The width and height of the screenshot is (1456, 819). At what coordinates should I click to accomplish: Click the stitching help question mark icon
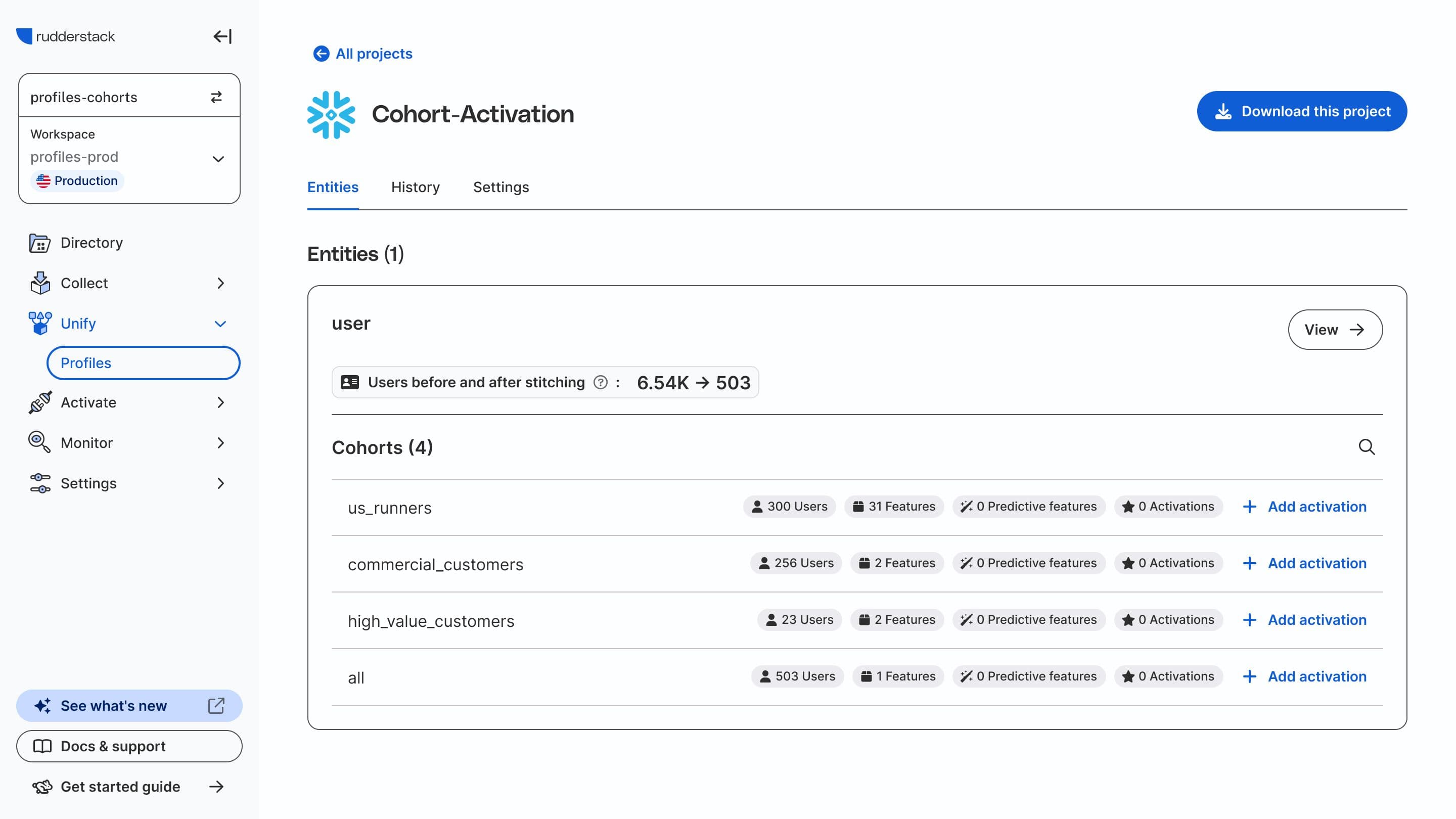pos(600,383)
